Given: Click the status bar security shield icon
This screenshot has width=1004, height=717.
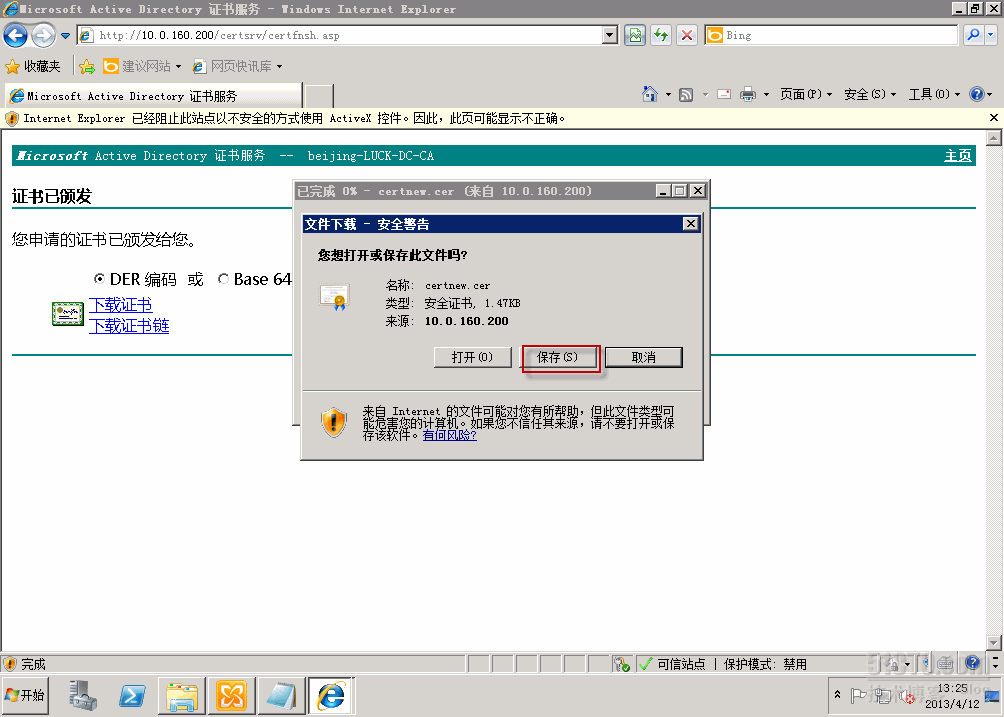Looking at the screenshot, I should (x=10, y=664).
